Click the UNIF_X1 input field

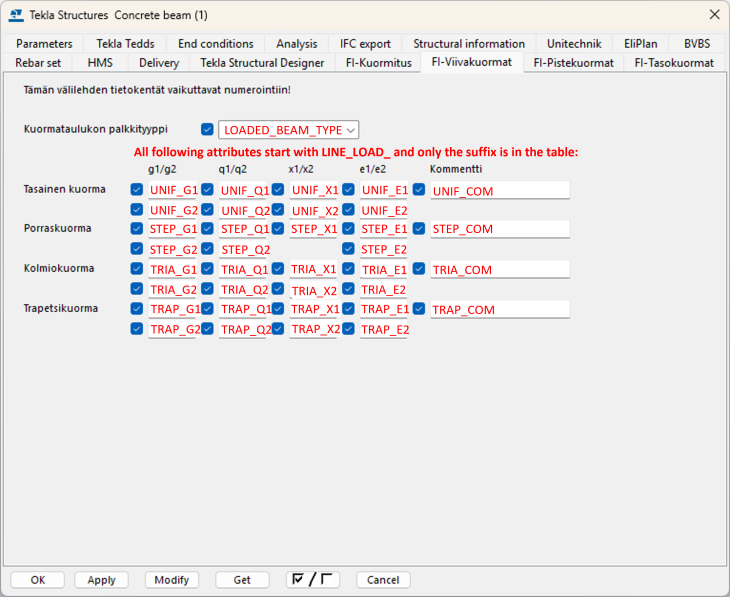click(x=314, y=190)
